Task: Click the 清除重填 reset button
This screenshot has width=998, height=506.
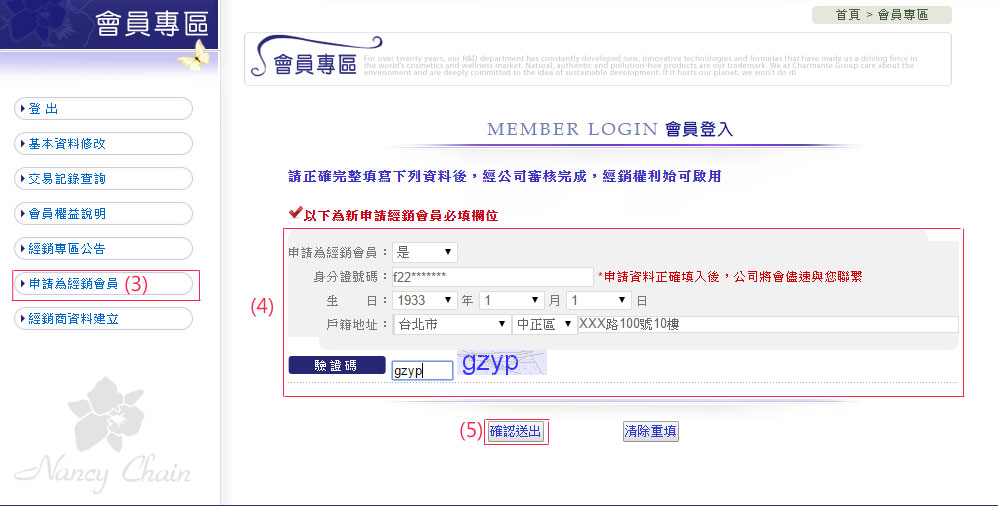Action: click(x=650, y=432)
